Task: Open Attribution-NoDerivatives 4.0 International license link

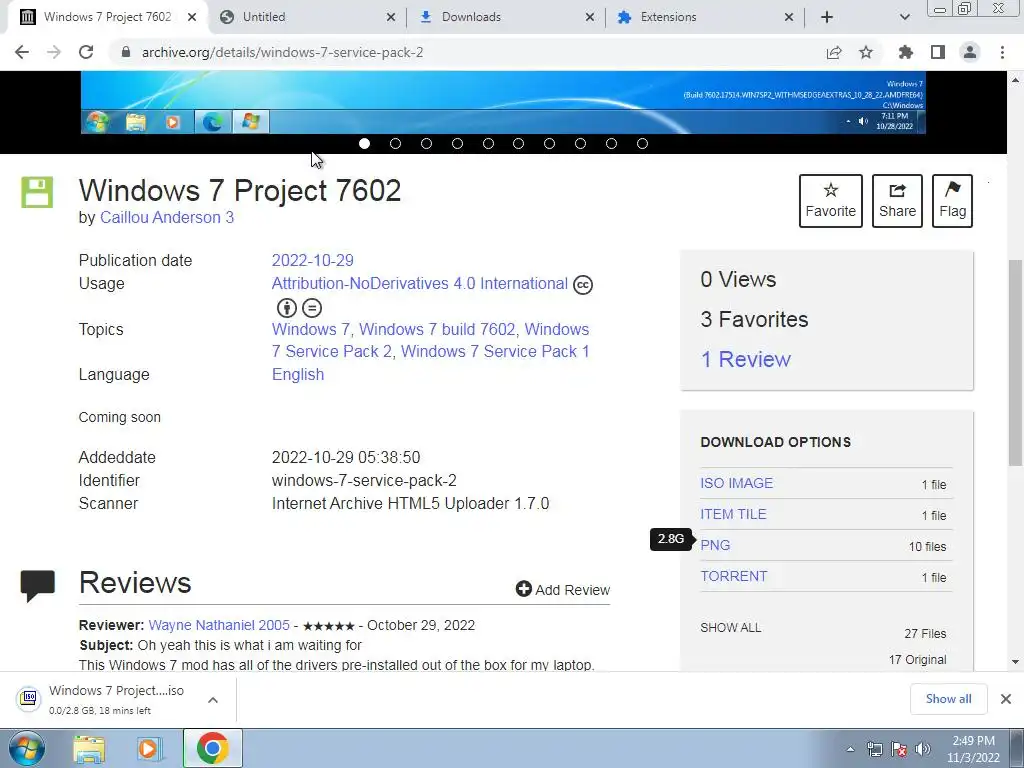Action: [x=419, y=283]
